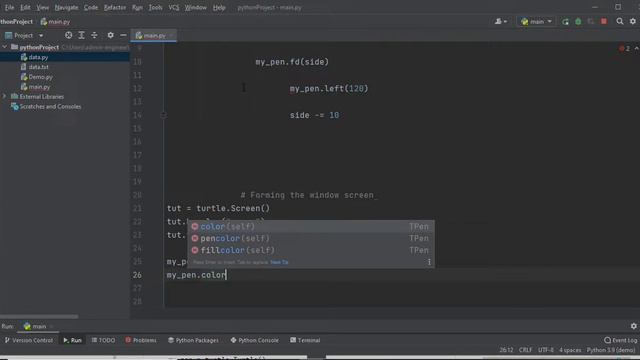The height and width of the screenshot is (360, 640).
Task: Click the CRLF line separator status
Action: point(525,350)
